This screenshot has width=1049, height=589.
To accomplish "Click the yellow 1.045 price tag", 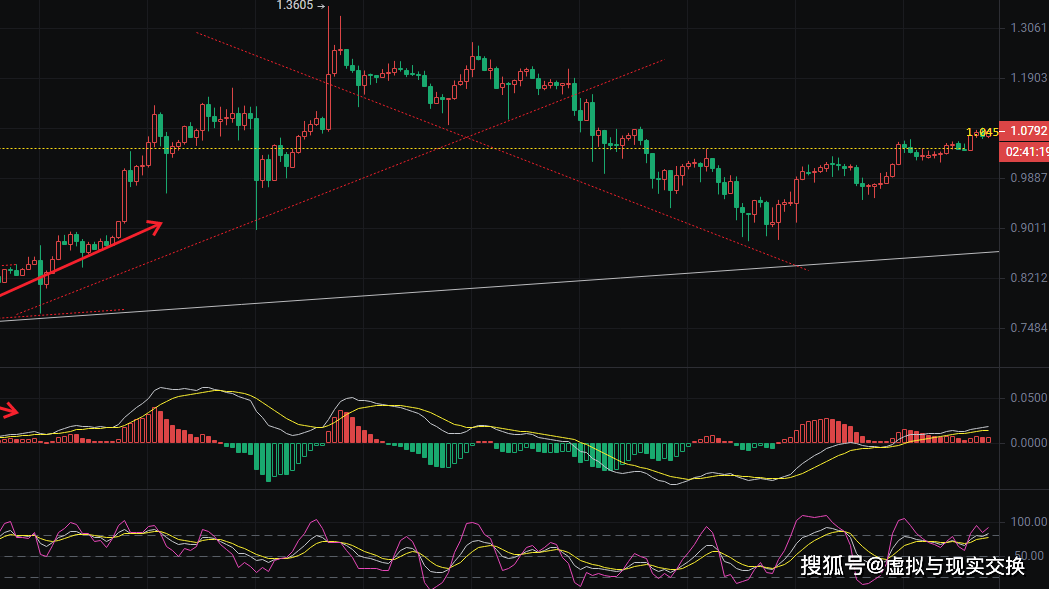I will coord(981,132).
